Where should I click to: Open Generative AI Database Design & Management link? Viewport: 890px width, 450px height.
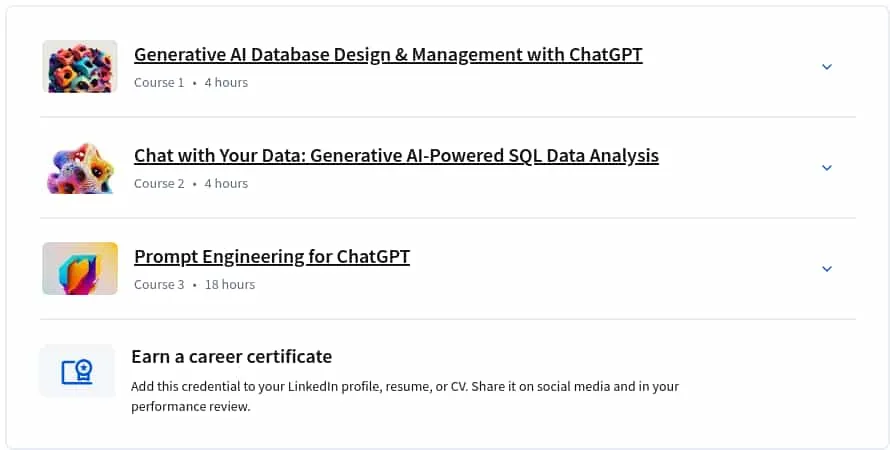click(x=388, y=54)
